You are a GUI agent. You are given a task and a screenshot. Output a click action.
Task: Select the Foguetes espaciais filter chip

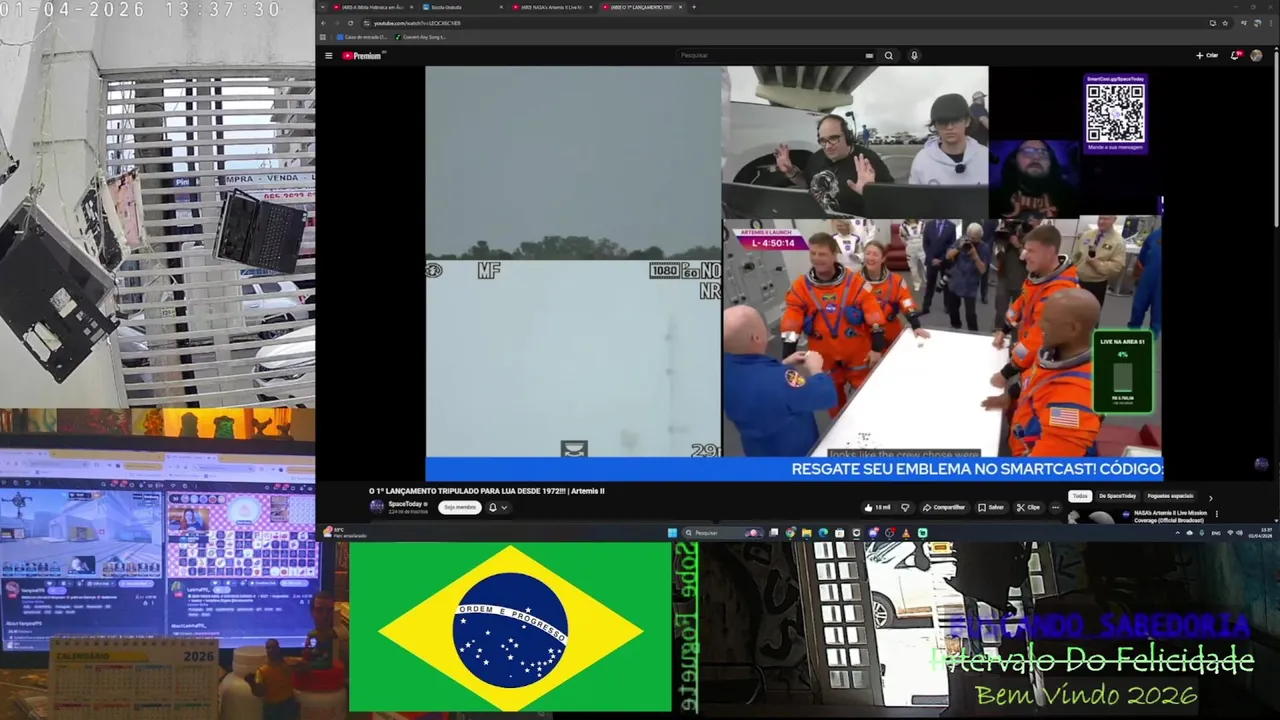(x=1170, y=496)
